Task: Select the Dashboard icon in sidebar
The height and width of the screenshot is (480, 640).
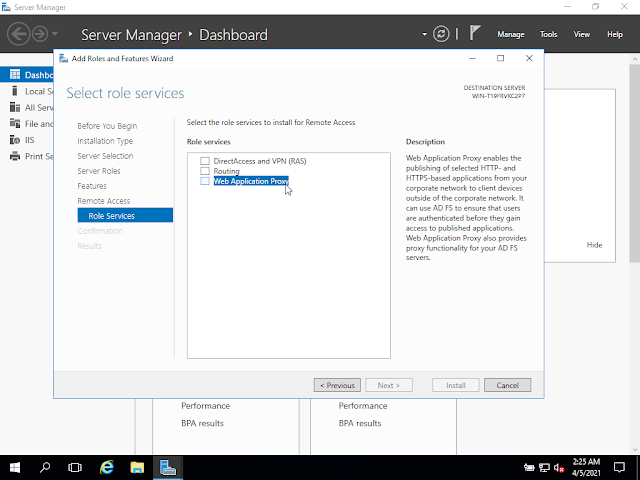Action: [15, 75]
